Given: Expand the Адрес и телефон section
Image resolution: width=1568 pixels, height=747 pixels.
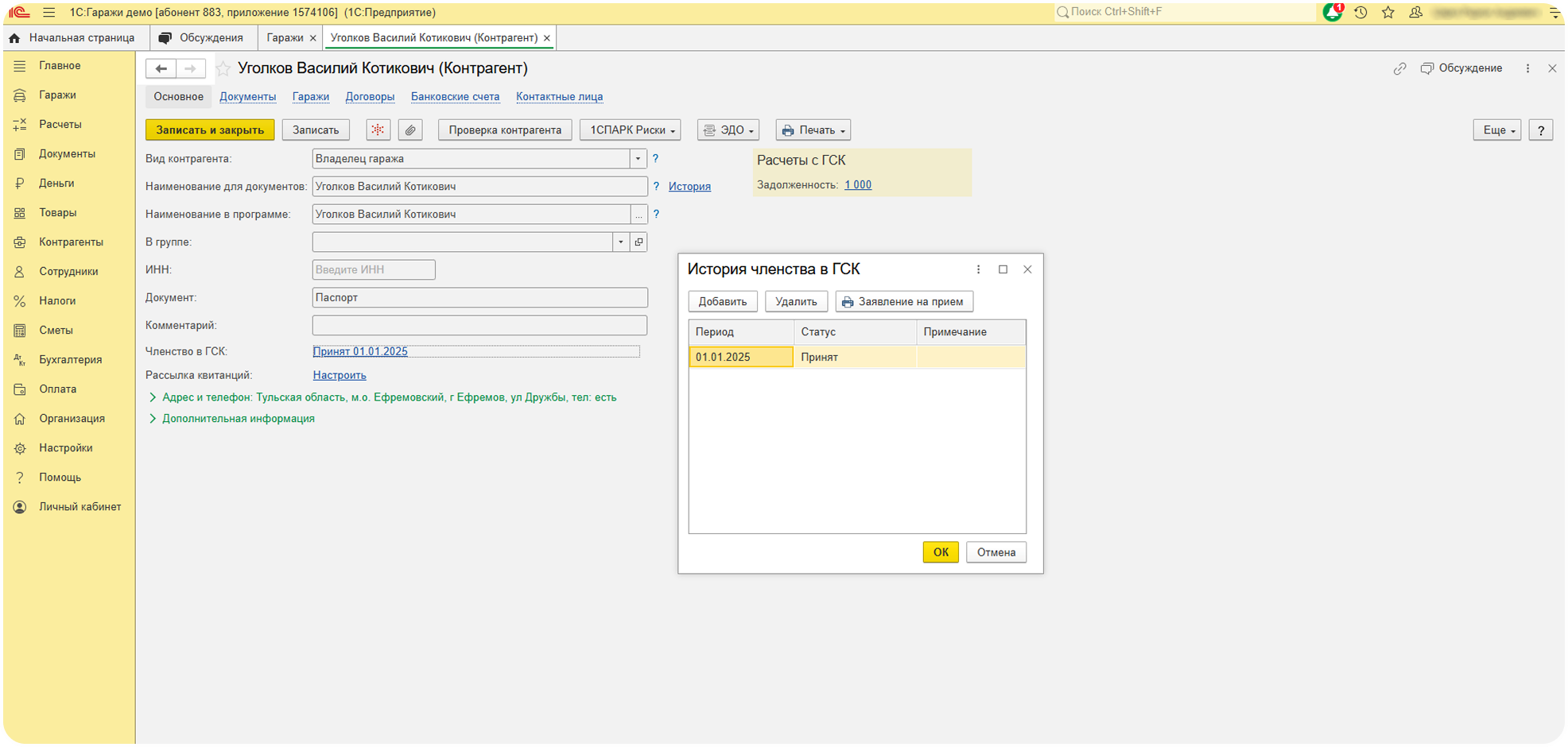Looking at the screenshot, I should [x=153, y=397].
